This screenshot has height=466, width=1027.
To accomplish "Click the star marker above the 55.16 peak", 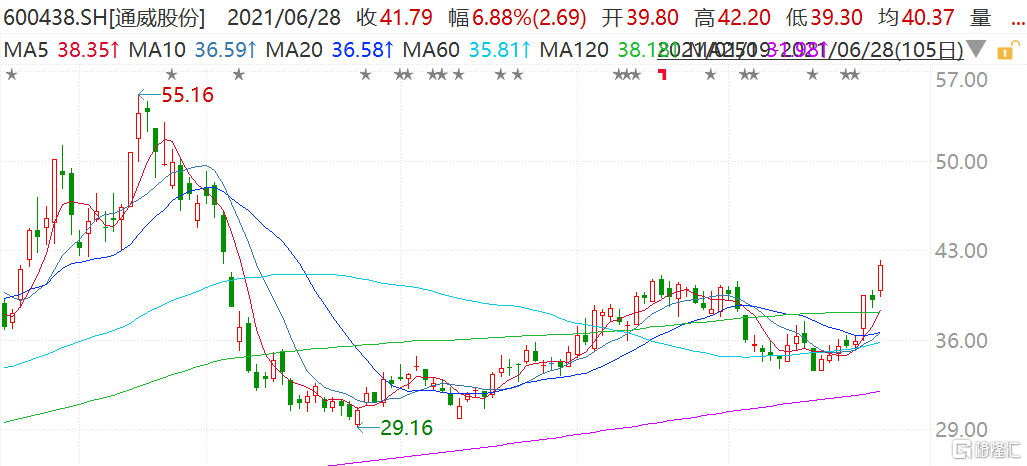I will point(172,75).
